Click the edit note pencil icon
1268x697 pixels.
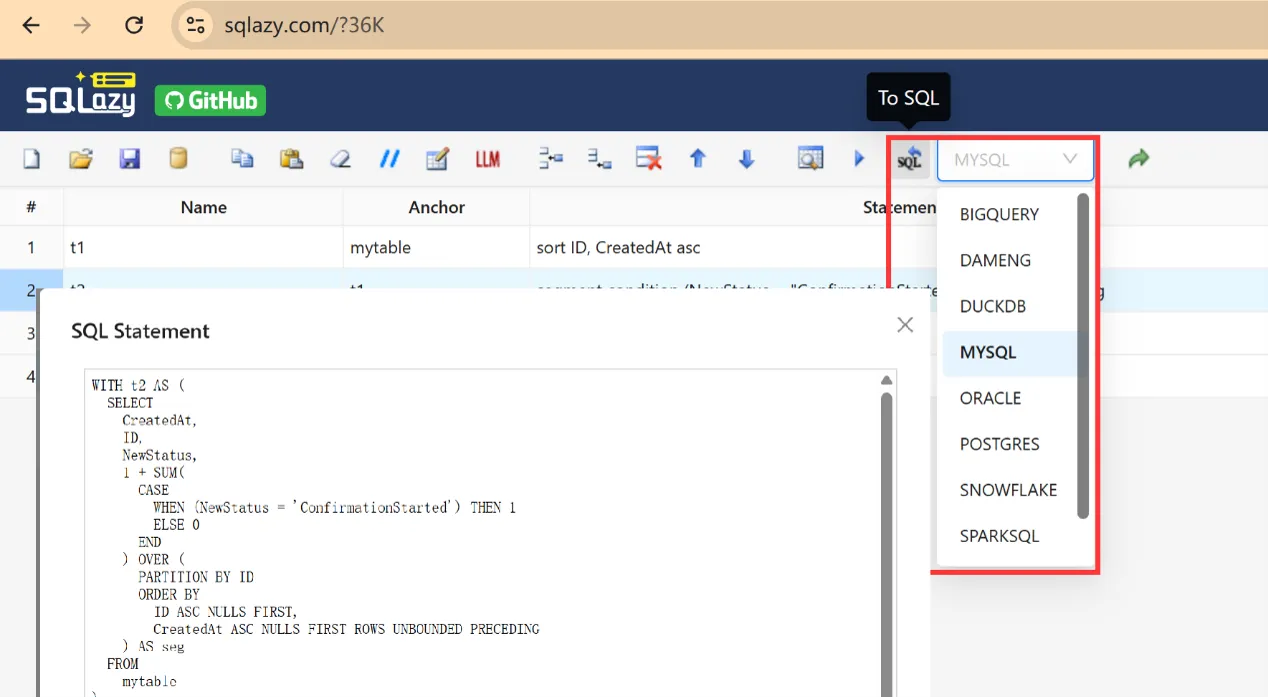[x=437, y=159]
